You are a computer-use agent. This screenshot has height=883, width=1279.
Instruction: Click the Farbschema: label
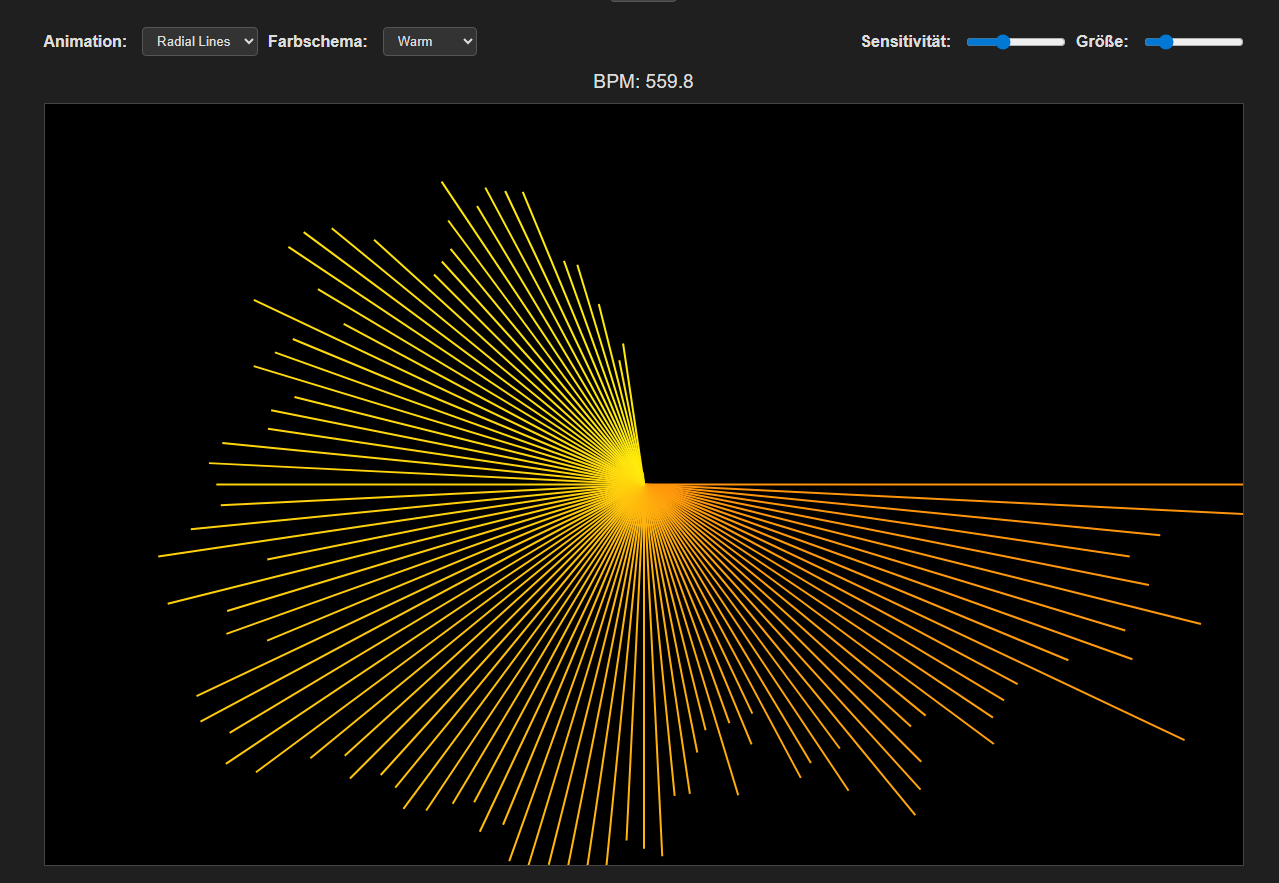click(318, 41)
